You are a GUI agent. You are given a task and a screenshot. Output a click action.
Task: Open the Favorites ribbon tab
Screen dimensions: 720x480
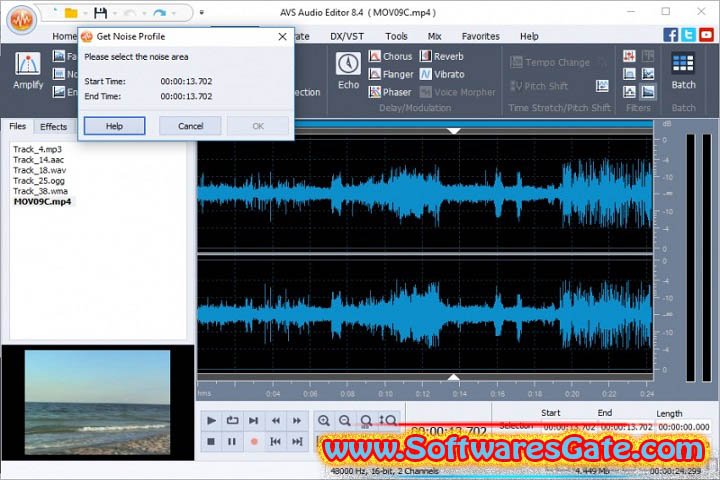(480, 36)
